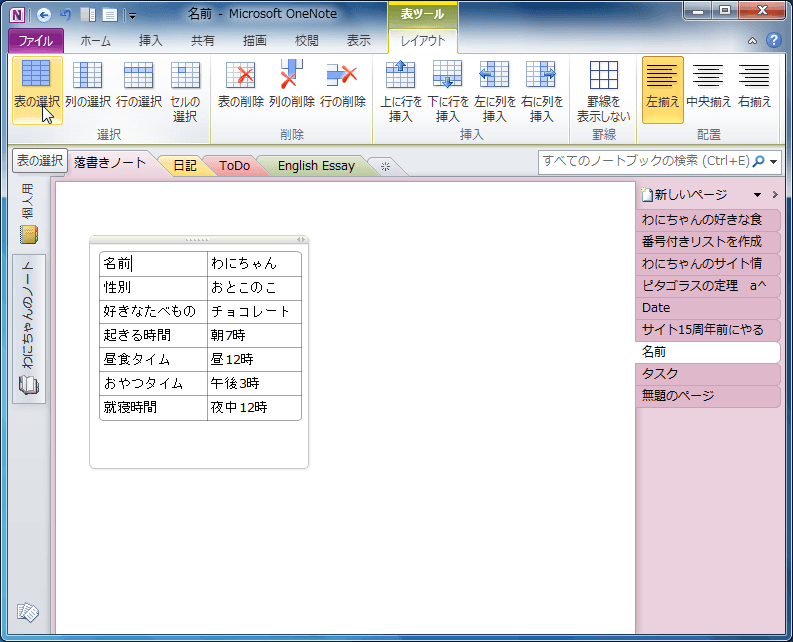Open the 無題のページ page

click(x=707, y=396)
